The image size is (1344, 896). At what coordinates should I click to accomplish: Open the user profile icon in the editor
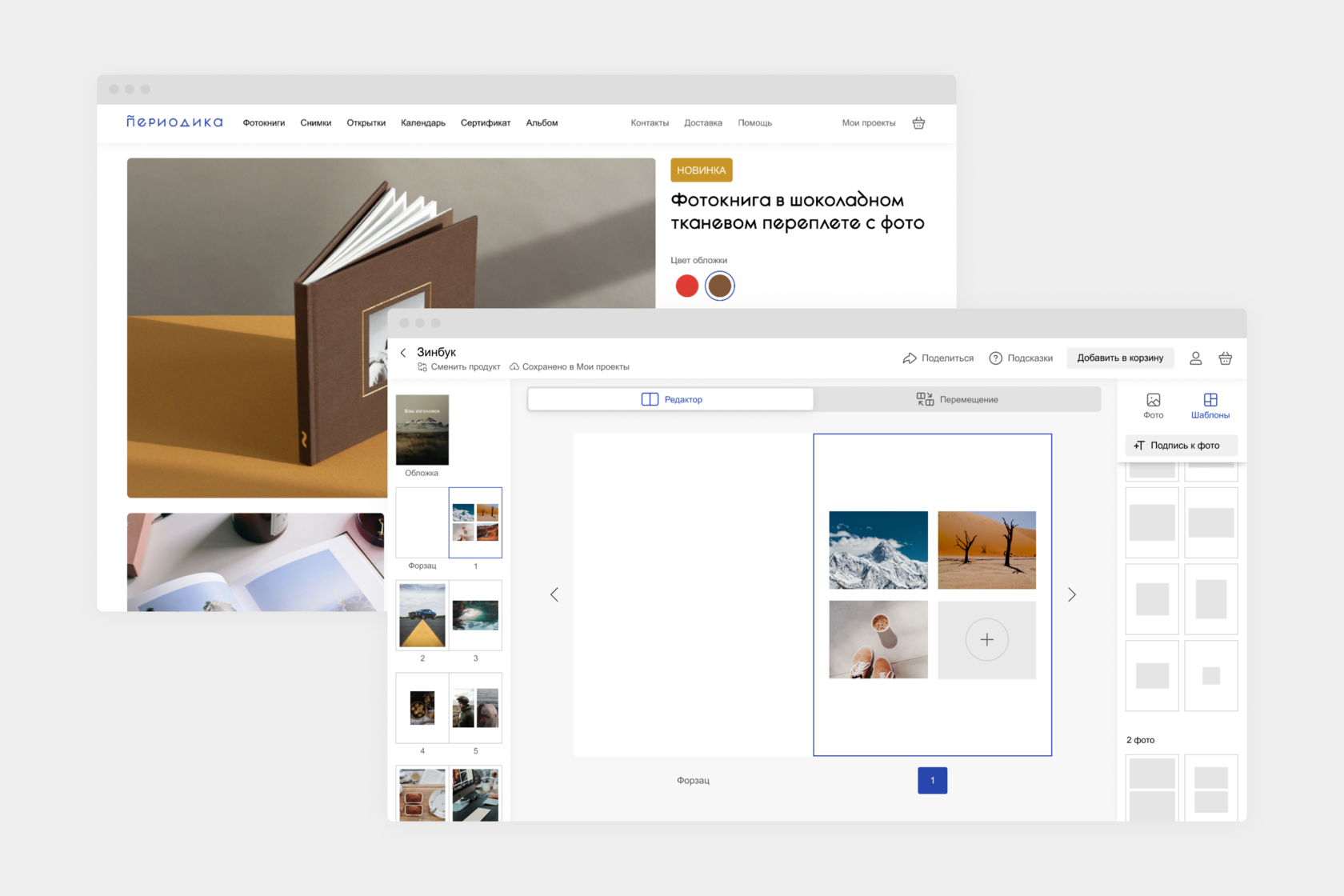pos(1195,358)
